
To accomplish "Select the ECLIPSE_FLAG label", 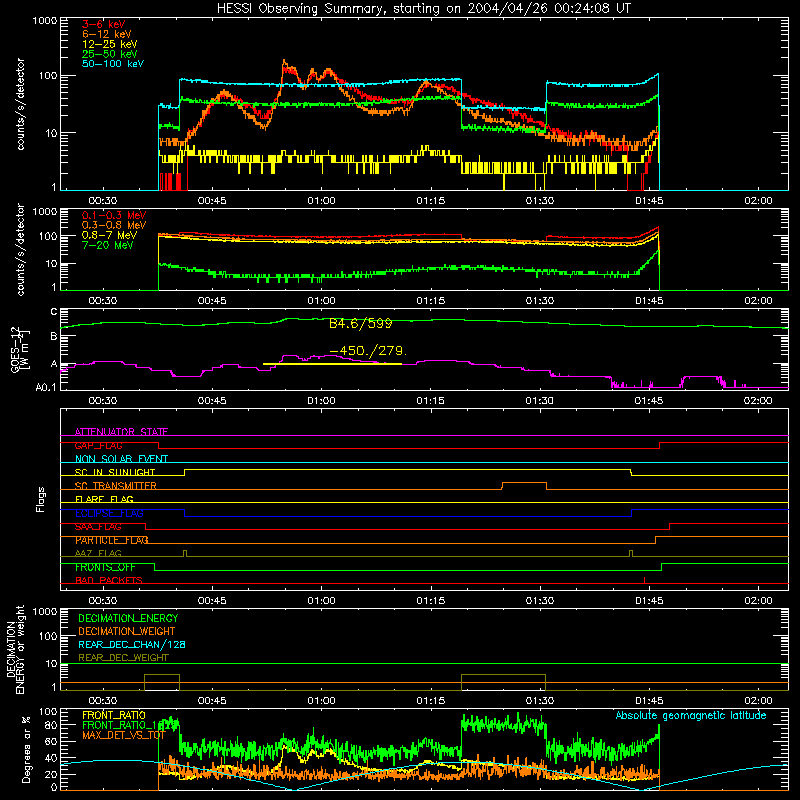I will [x=109, y=513].
